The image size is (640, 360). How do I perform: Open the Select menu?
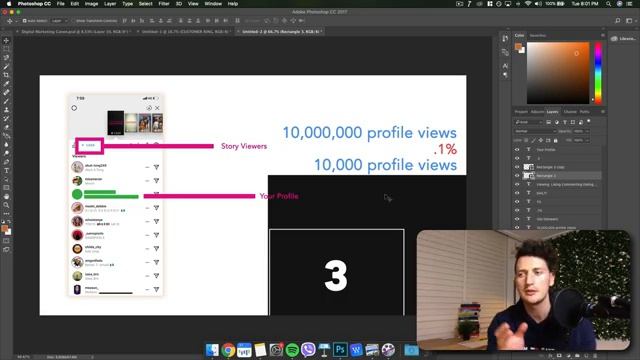145,4
